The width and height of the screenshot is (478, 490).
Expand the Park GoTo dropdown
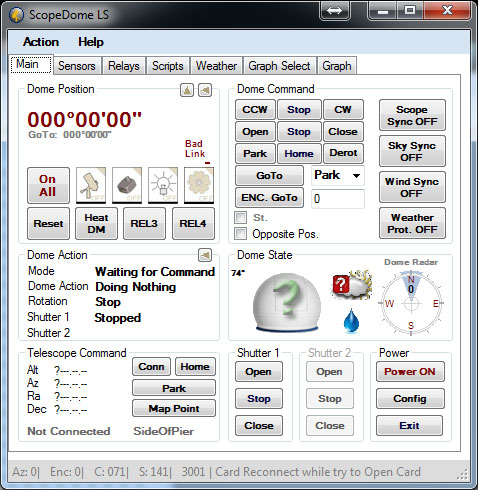click(356, 176)
